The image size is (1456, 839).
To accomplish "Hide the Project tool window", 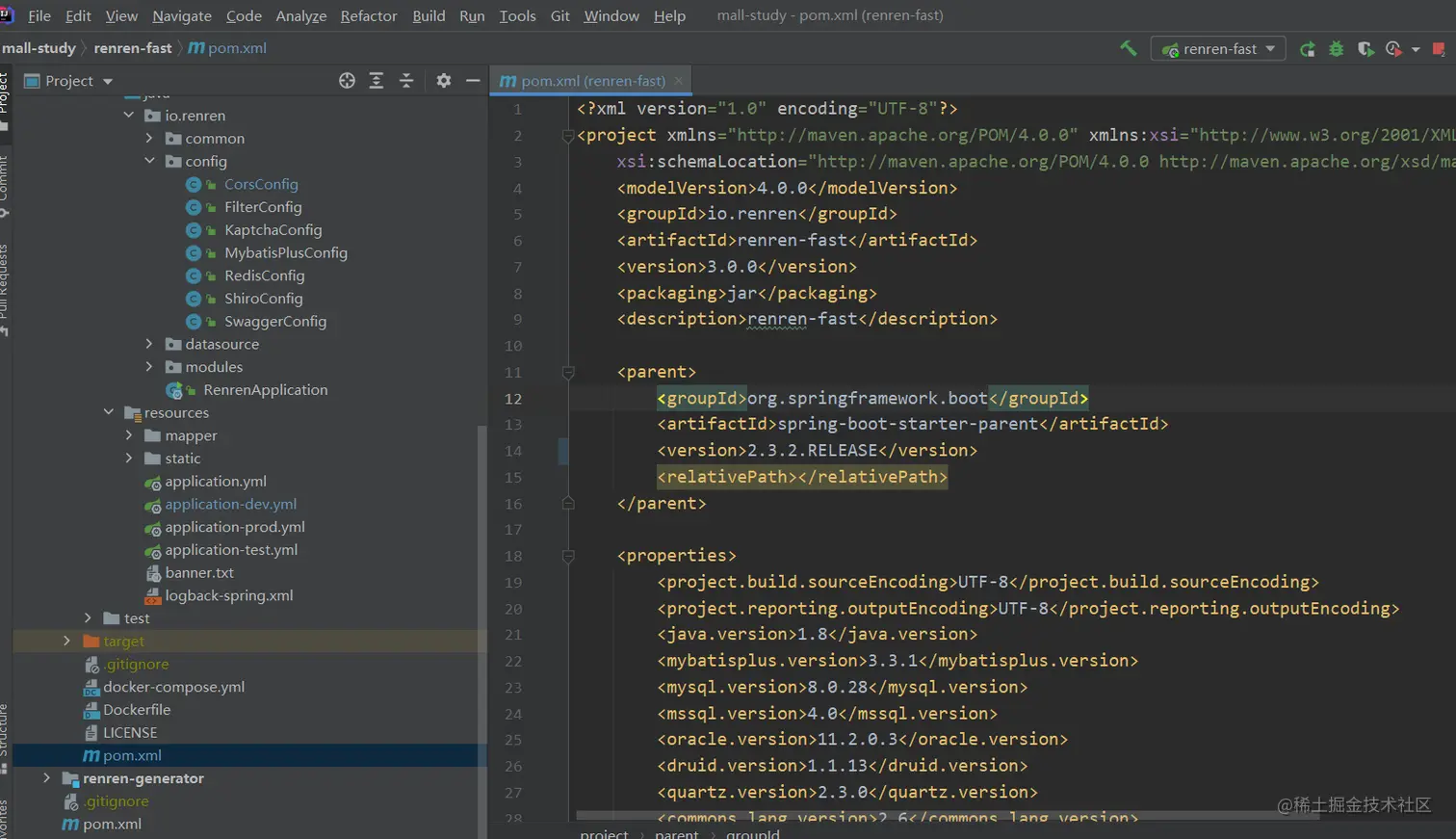I will (473, 81).
